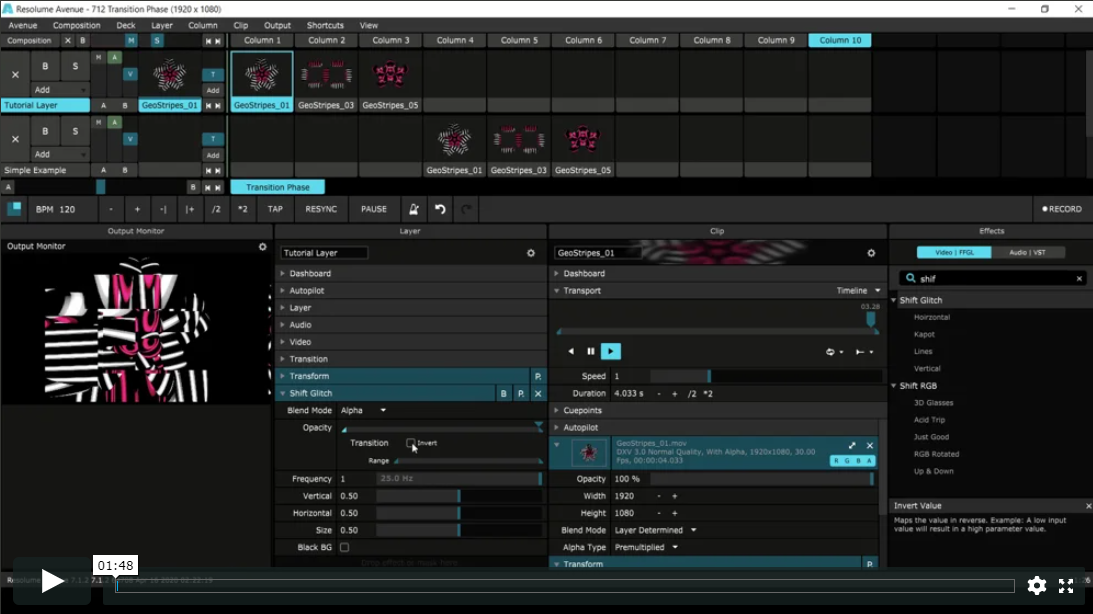Click the metronome icon in the tempo bar
This screenshot has height=614, width=1093.
click(x=413, y=209)
